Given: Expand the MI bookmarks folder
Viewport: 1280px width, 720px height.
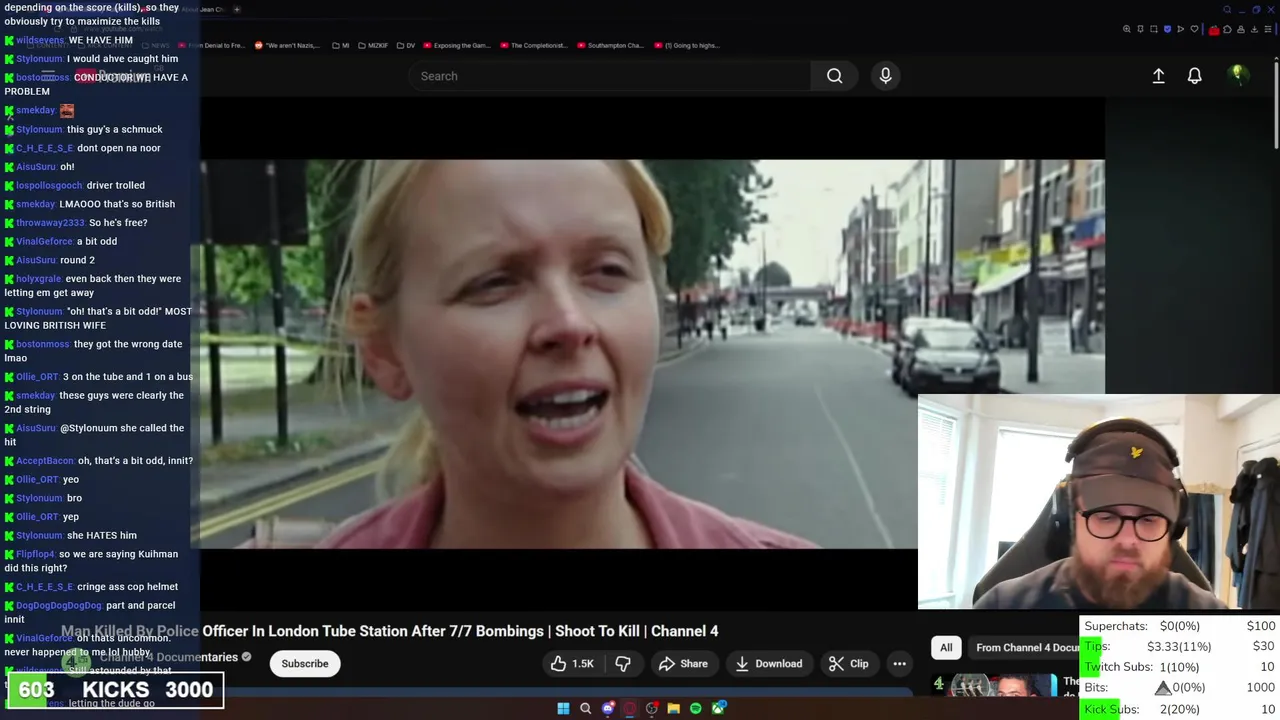Looking at the screenshot, I should click(x=341, y=45).
